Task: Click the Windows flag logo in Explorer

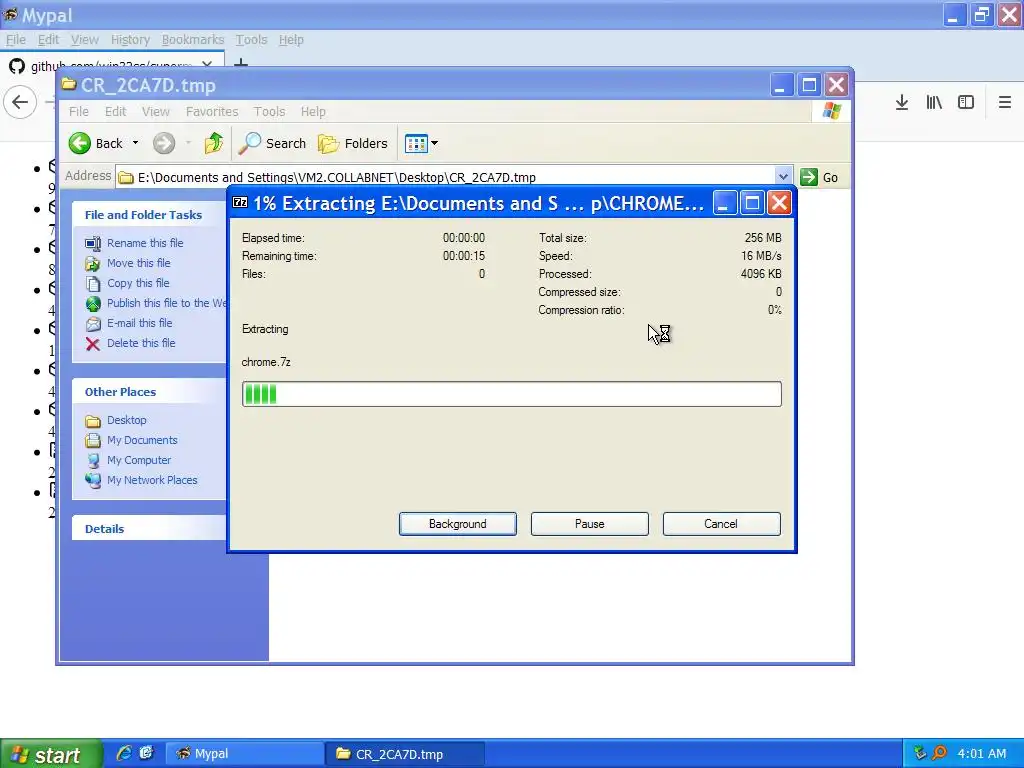Action: pyautogui.click(x=831, y=110)
